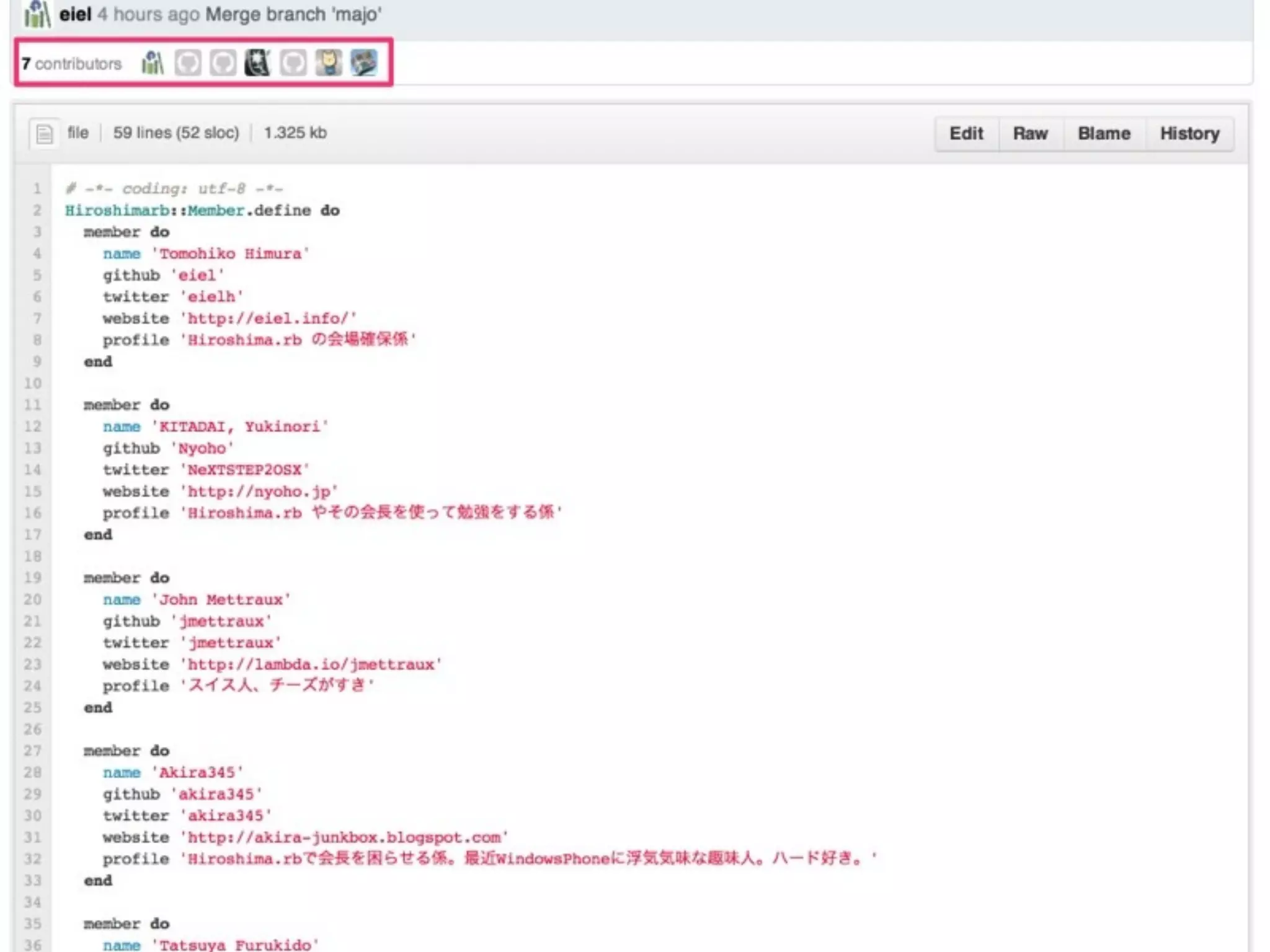Click the "7 contributors" label

click(71, 64)
